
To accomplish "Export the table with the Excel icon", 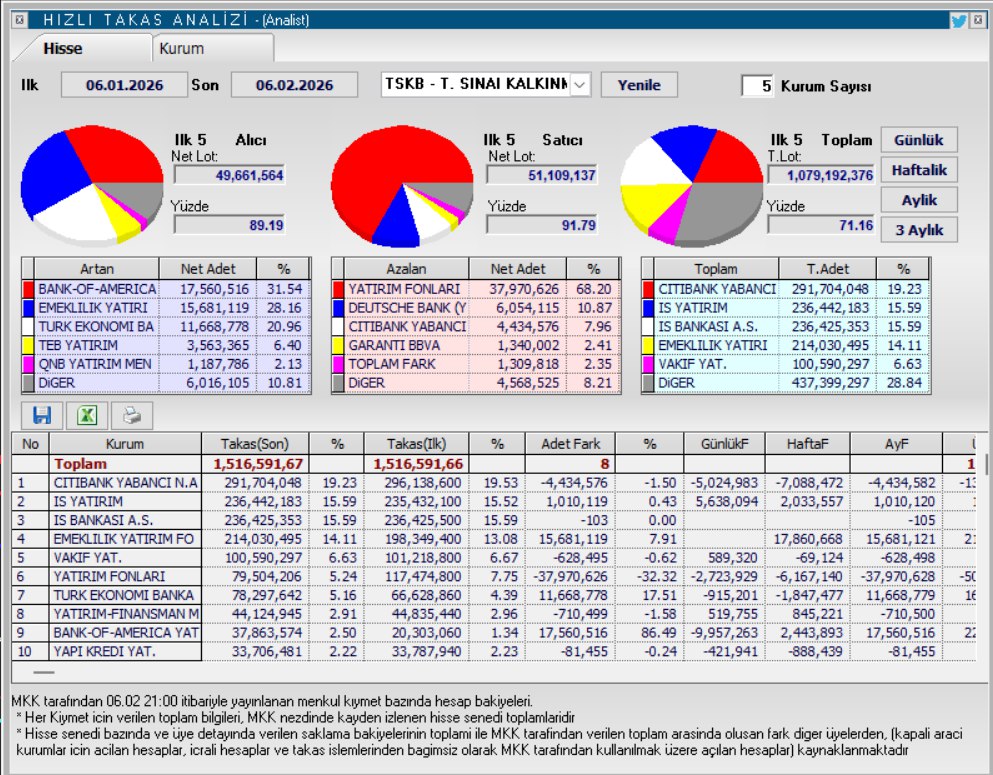I will pos(87,415).
